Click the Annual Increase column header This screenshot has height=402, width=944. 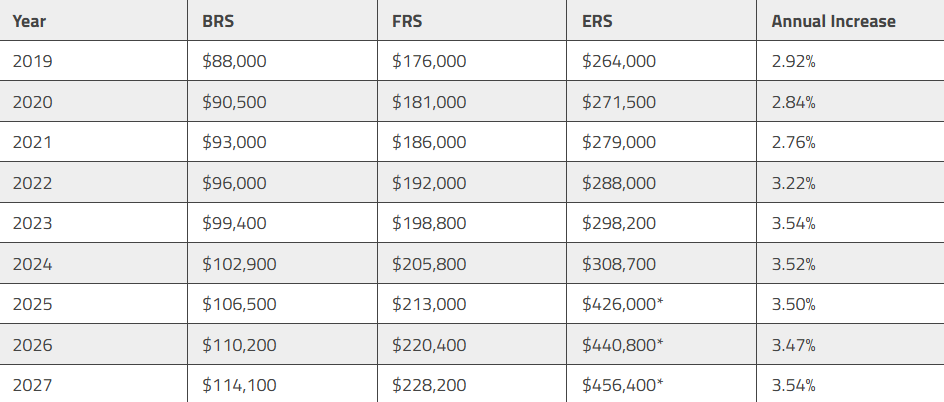pyautogui.click(x=850, y=20)
